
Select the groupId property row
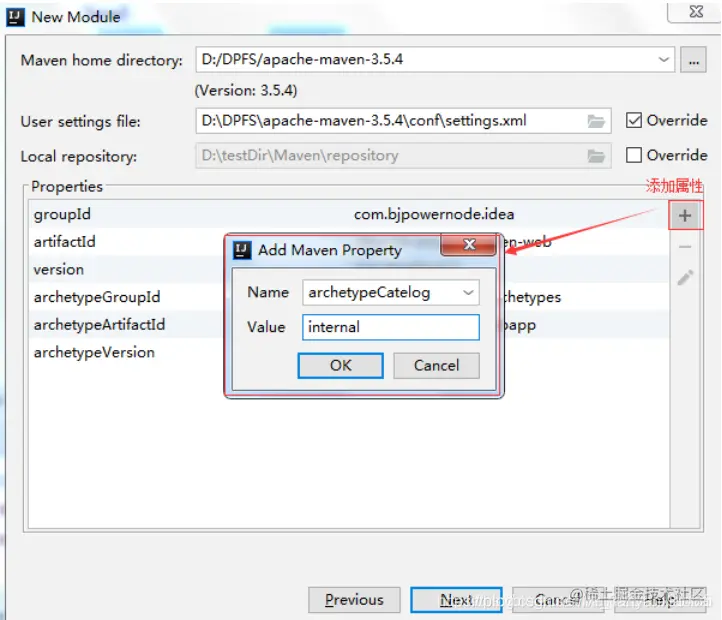click(x=349, y=214)
